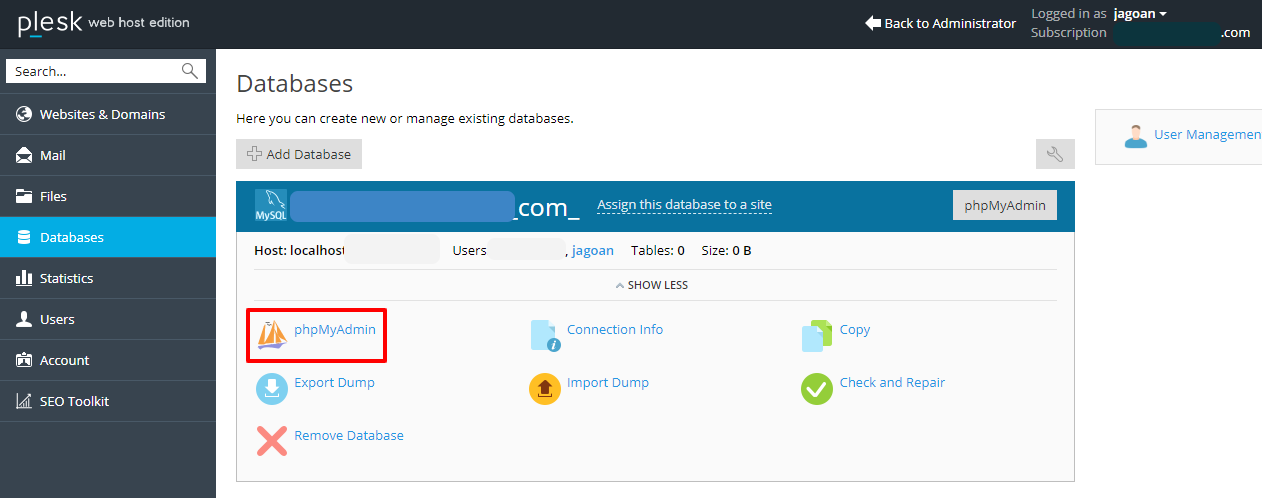Click the Import Dump link
This screenshot has width=1262, height=498.
608,382
